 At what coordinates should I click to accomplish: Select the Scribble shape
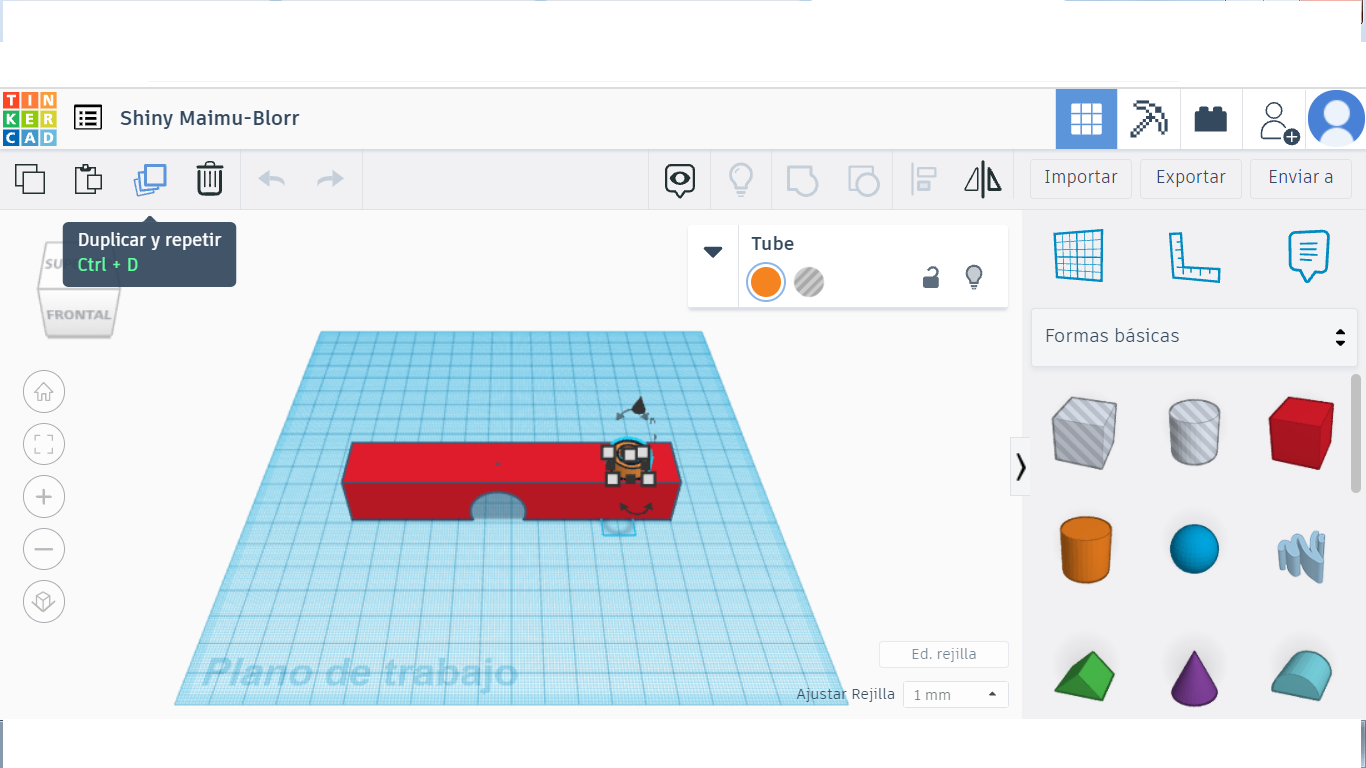1301,555
